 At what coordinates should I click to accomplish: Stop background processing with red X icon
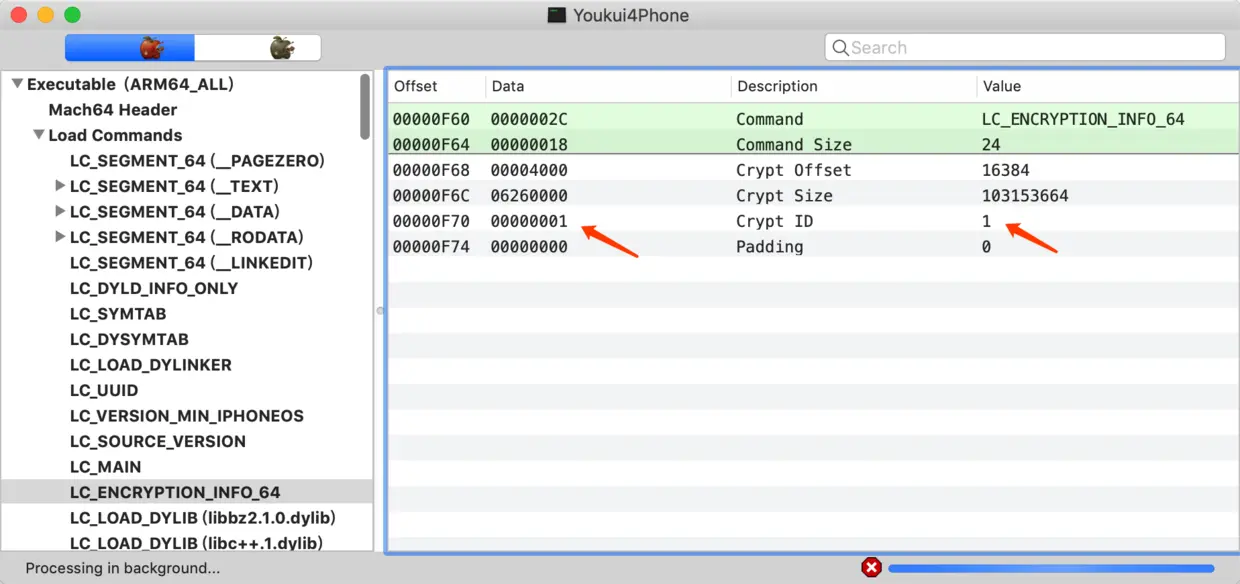871,568
